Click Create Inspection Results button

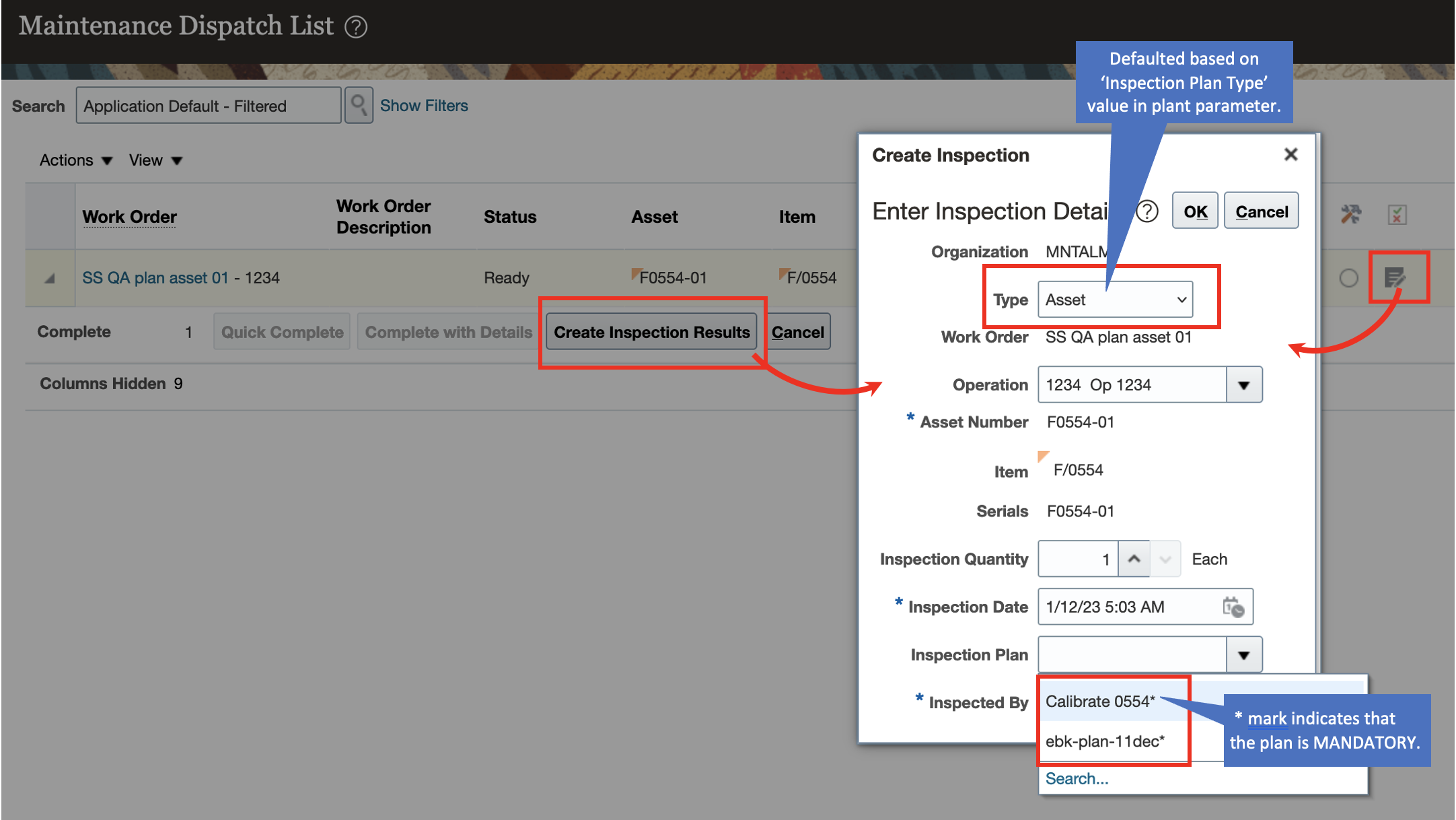pos(651,332)
